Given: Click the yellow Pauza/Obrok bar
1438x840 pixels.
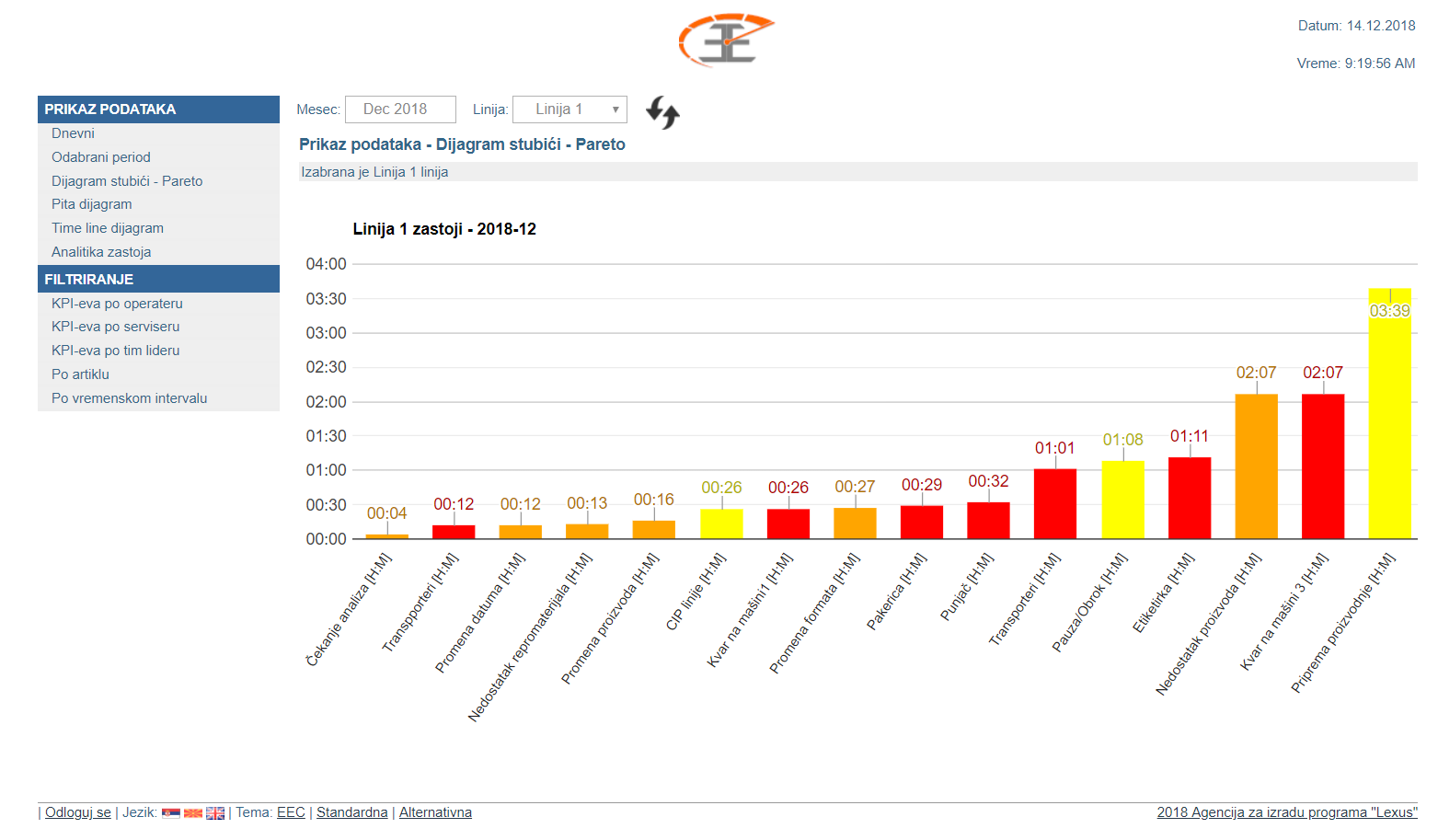Looking at the screenshot, I should pyautogui.click(x=1122, y=500).
